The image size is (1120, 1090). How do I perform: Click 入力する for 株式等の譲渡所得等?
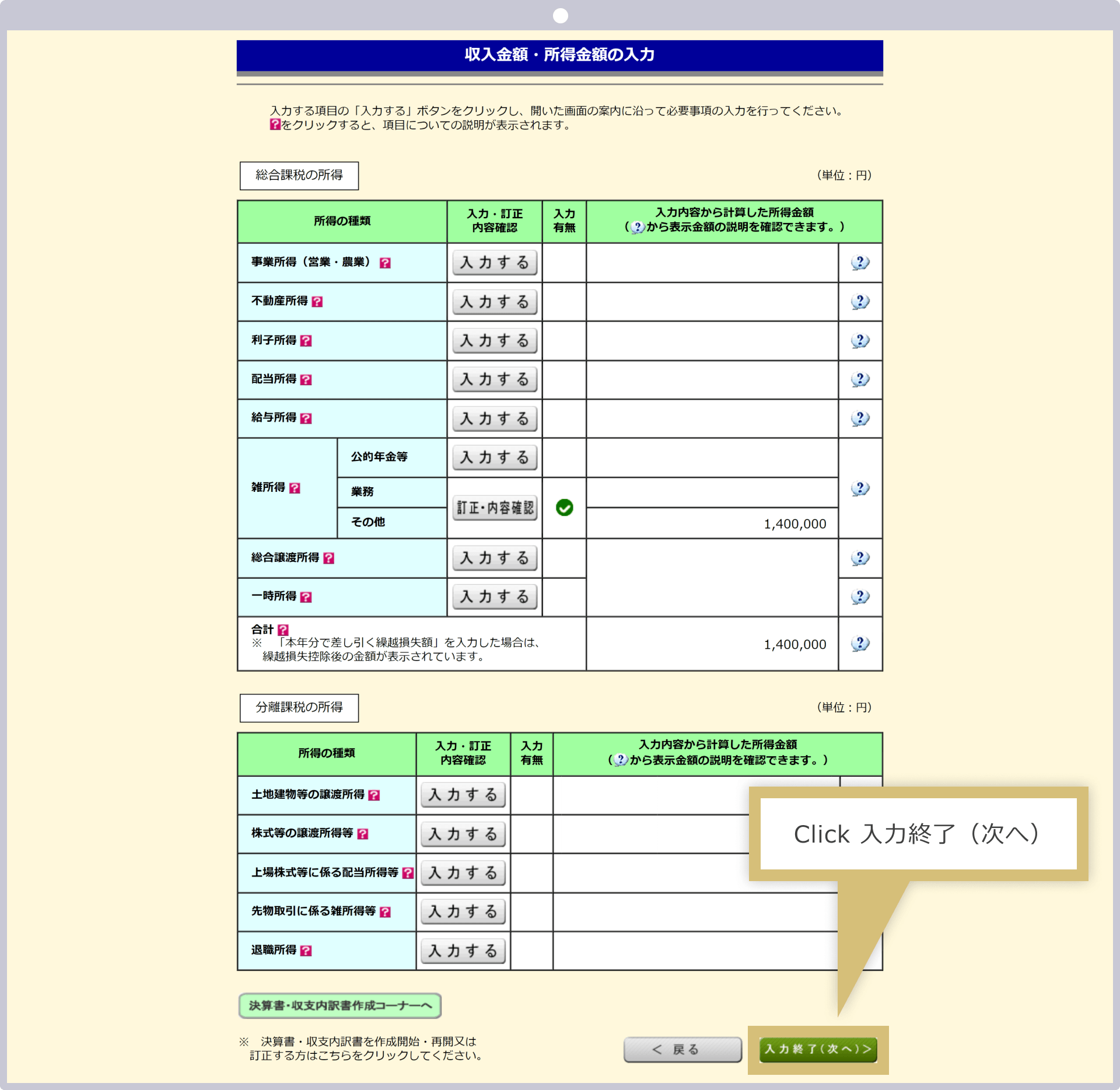click(x=463, y=834)
